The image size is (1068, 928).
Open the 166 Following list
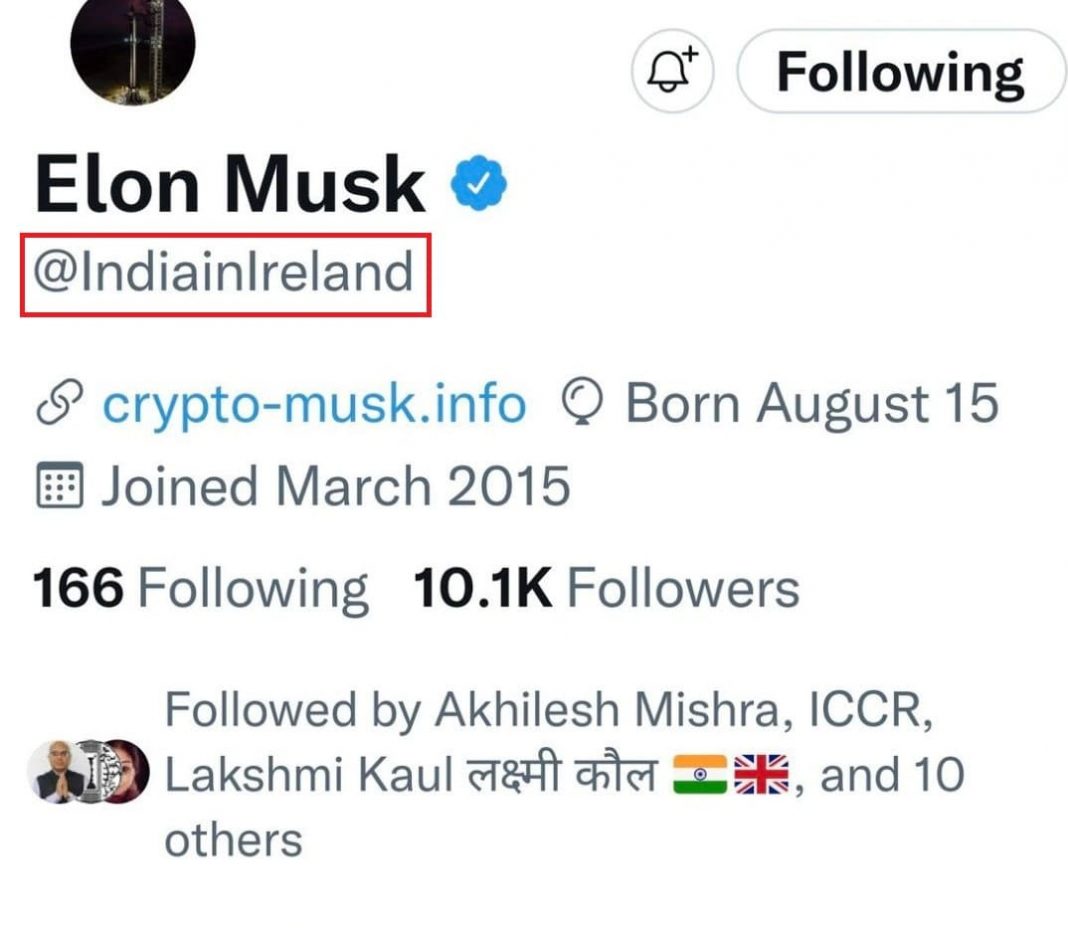point(201,588)
